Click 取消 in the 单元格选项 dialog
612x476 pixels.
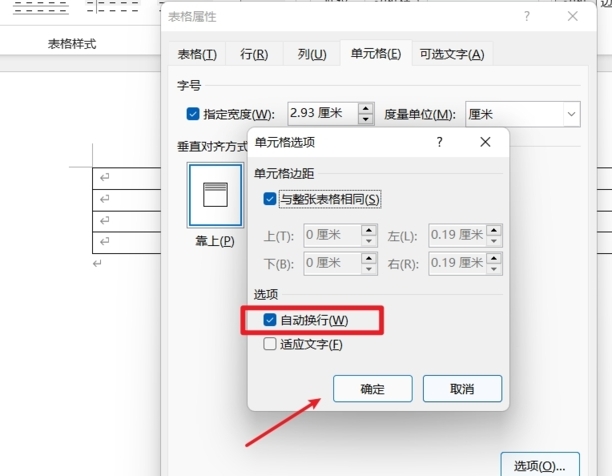[x=462, y=389]
